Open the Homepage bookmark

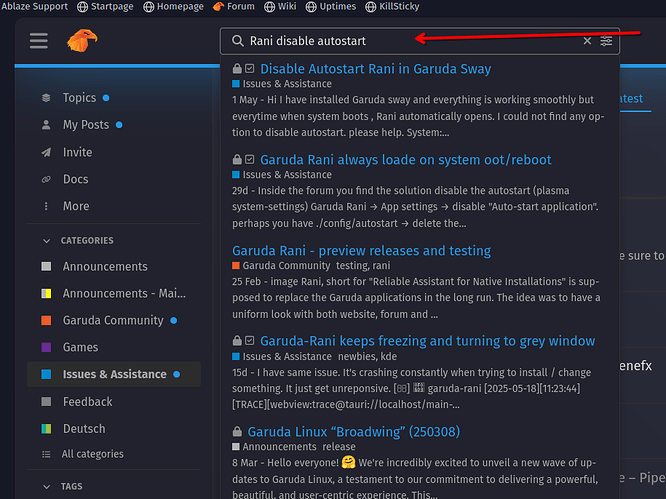click(x=173, y=6)
